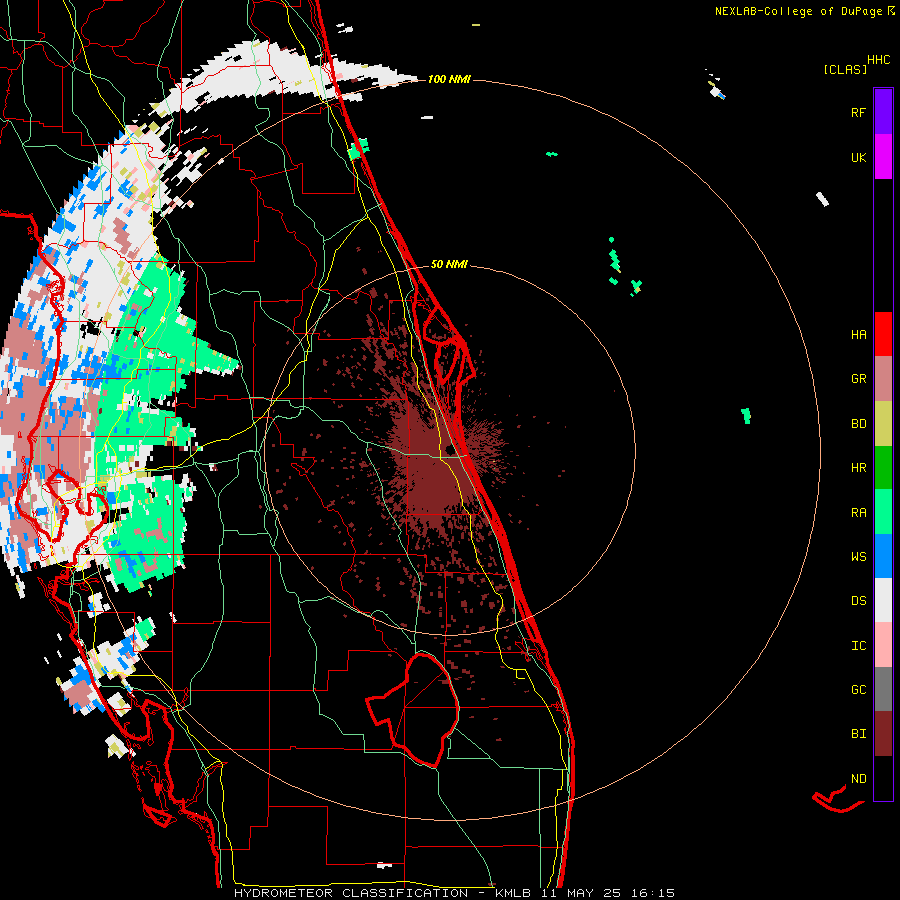Click the "50 NMI" range ring label

[x=449, y=264]
